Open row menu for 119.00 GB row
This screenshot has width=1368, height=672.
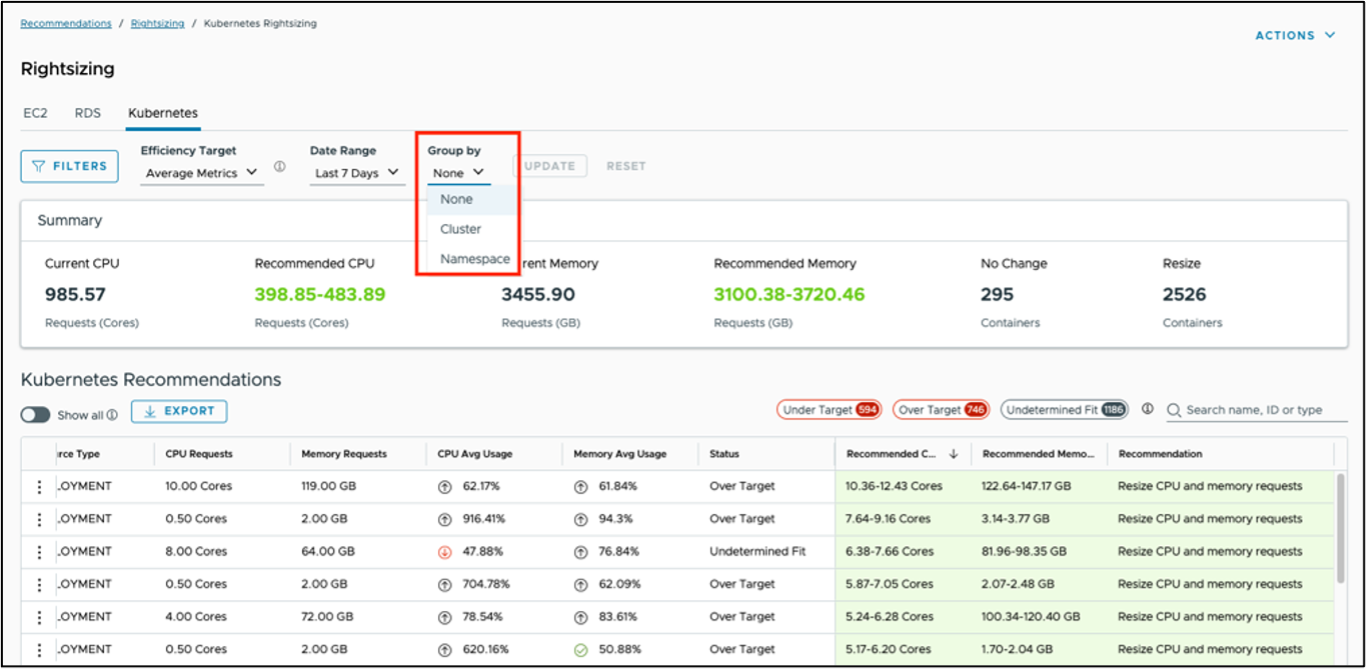pyautogui.click(x=39, y=487)
